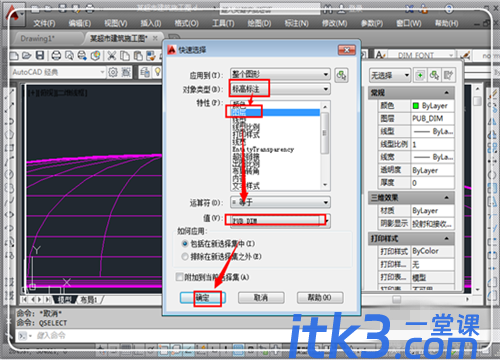500x360 pixels.
Task: Click the text style icon left of DIM_FONT
Action: coord(380,55)
